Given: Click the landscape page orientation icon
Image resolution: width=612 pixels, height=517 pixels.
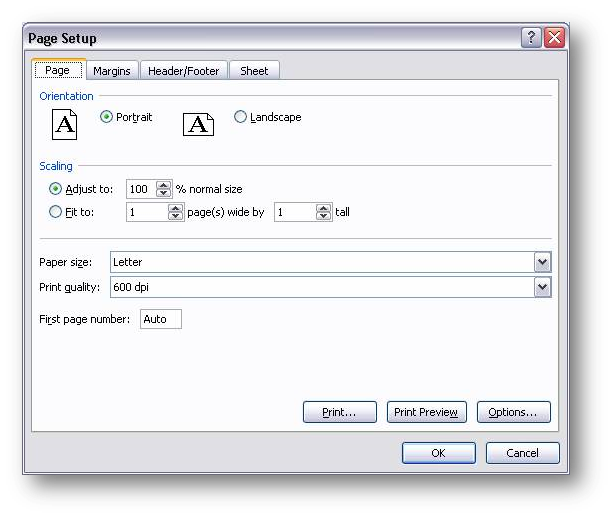Looking at the screenshot, I should point(198,124).
